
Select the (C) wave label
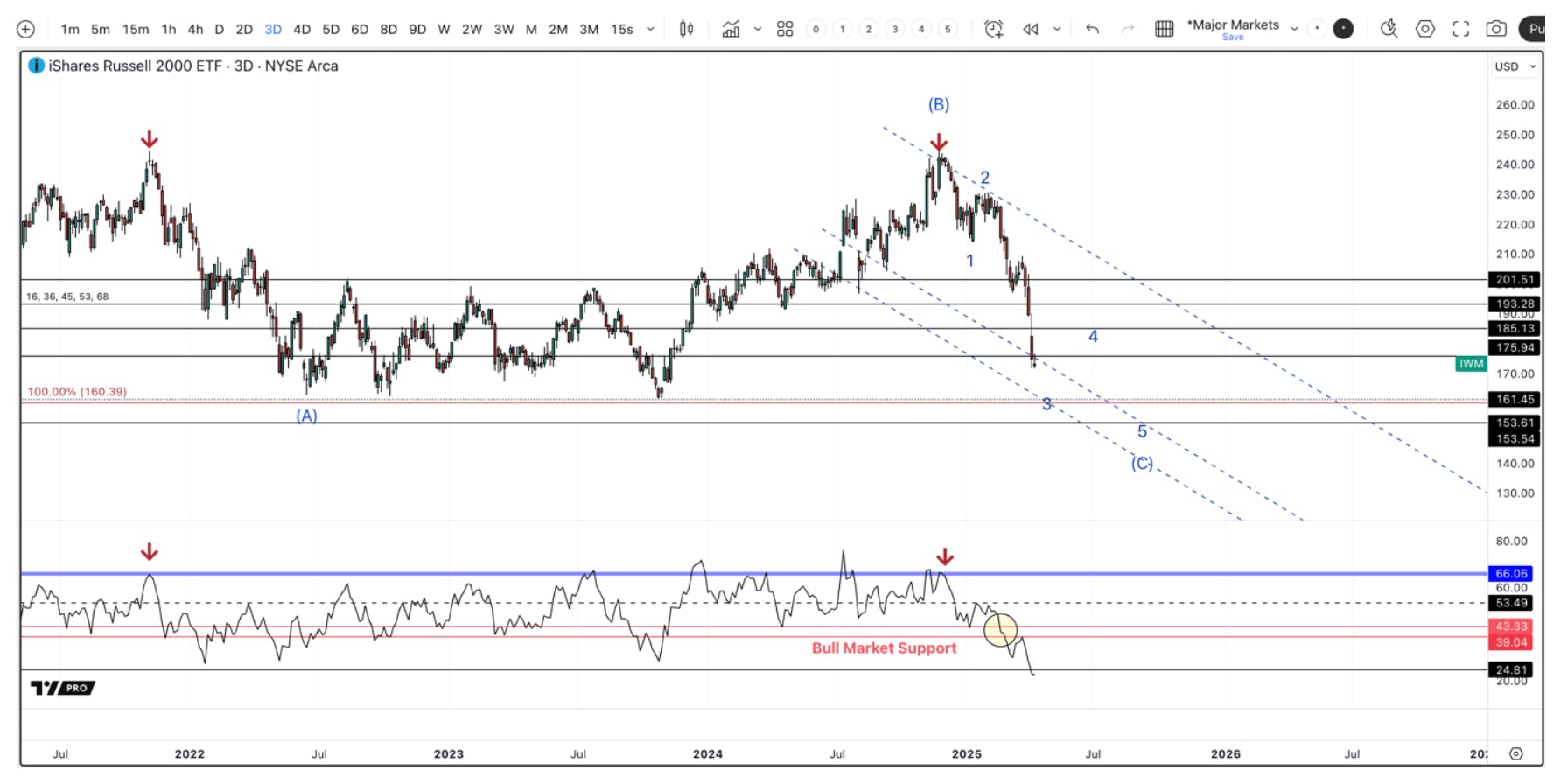(1142, 463)
